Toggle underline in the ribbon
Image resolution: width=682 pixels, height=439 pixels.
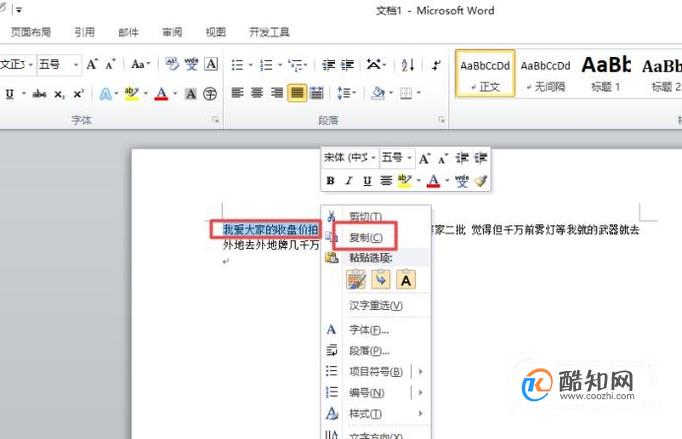click(x=10, y=94)
